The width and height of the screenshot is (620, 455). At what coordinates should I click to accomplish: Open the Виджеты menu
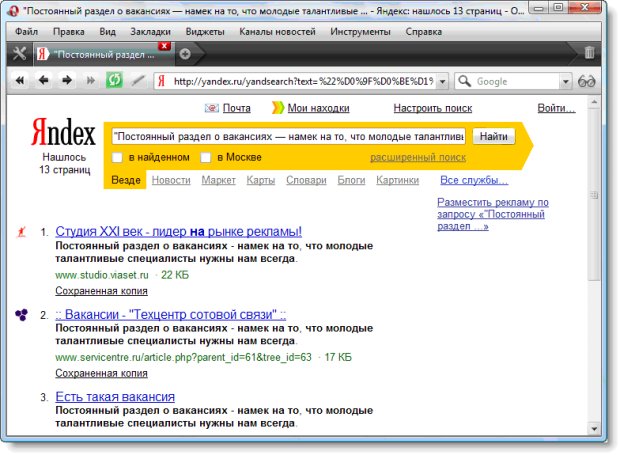[x=205, y=32]
